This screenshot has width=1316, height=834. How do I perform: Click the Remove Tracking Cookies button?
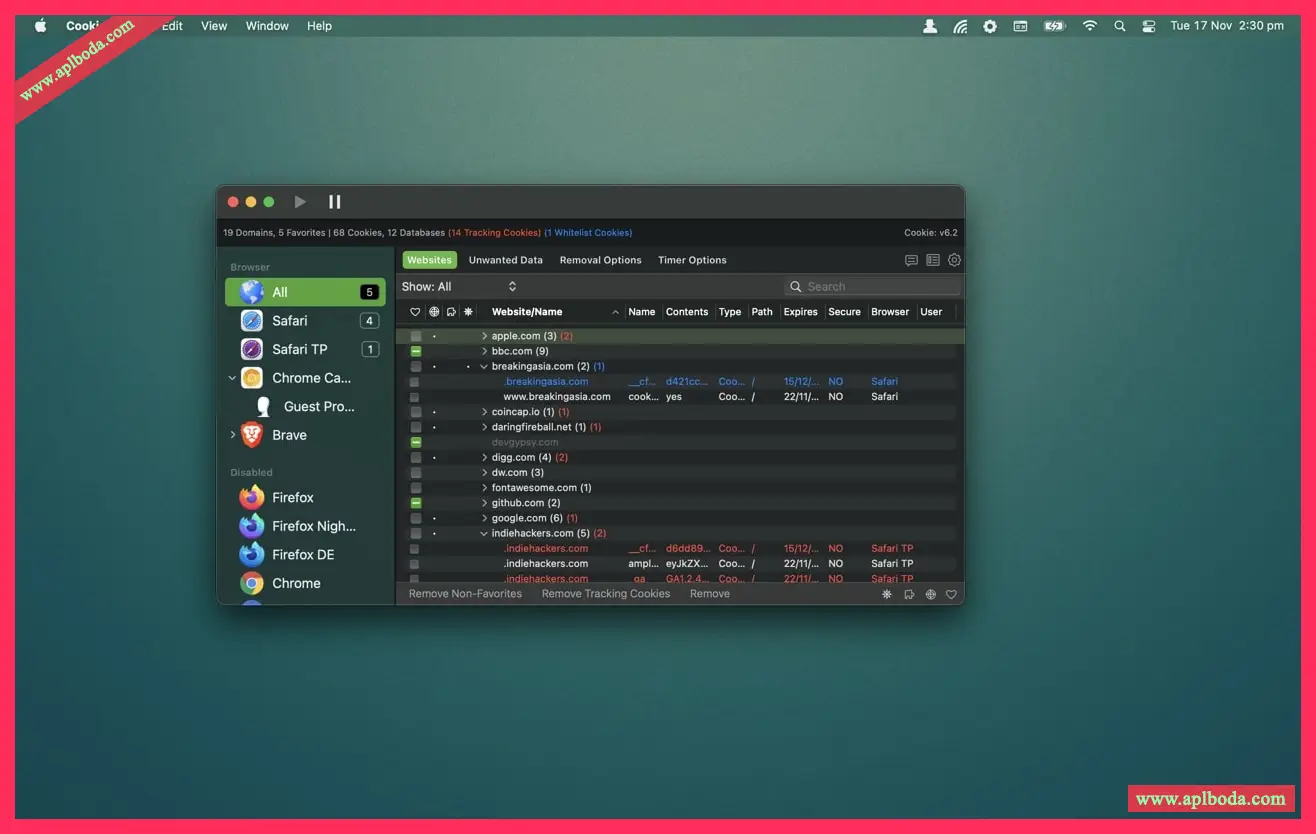605,594
